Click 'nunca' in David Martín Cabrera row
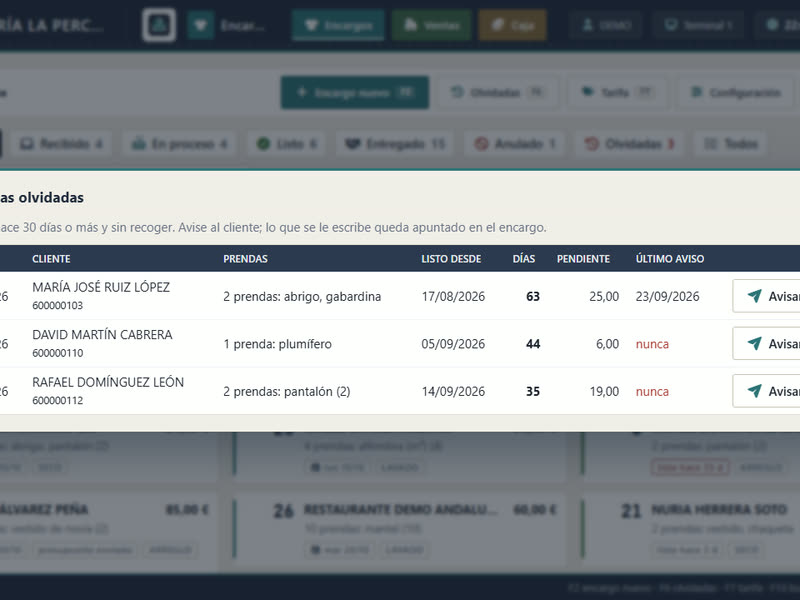This screenshot has height=600, width=800. click(x=652, y=344)
